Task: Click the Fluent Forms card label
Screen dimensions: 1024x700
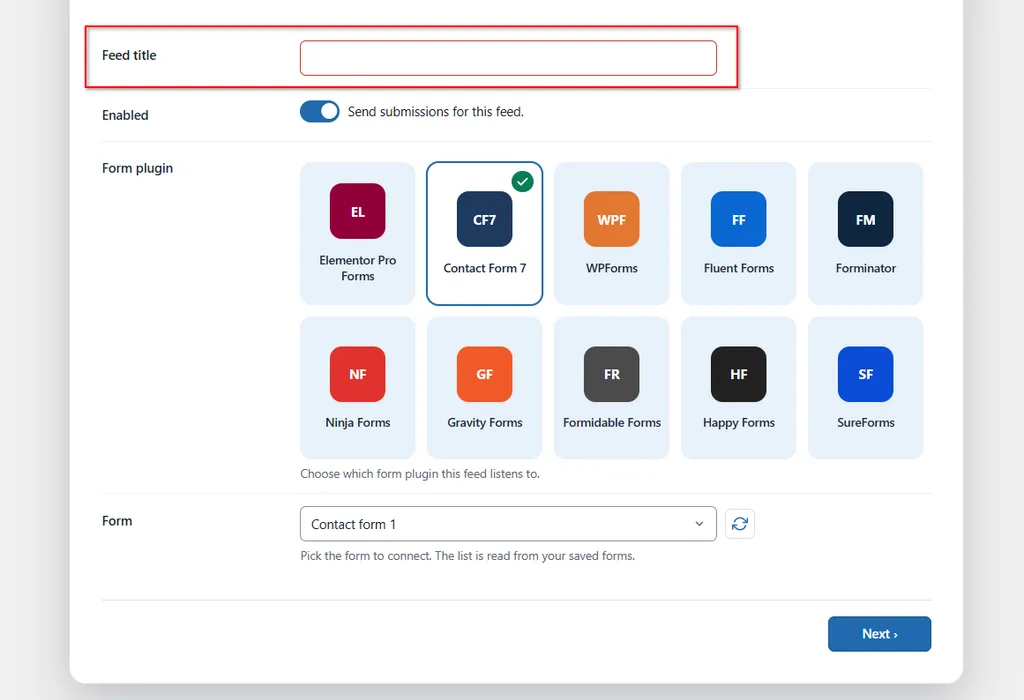Action: point(739,268)
